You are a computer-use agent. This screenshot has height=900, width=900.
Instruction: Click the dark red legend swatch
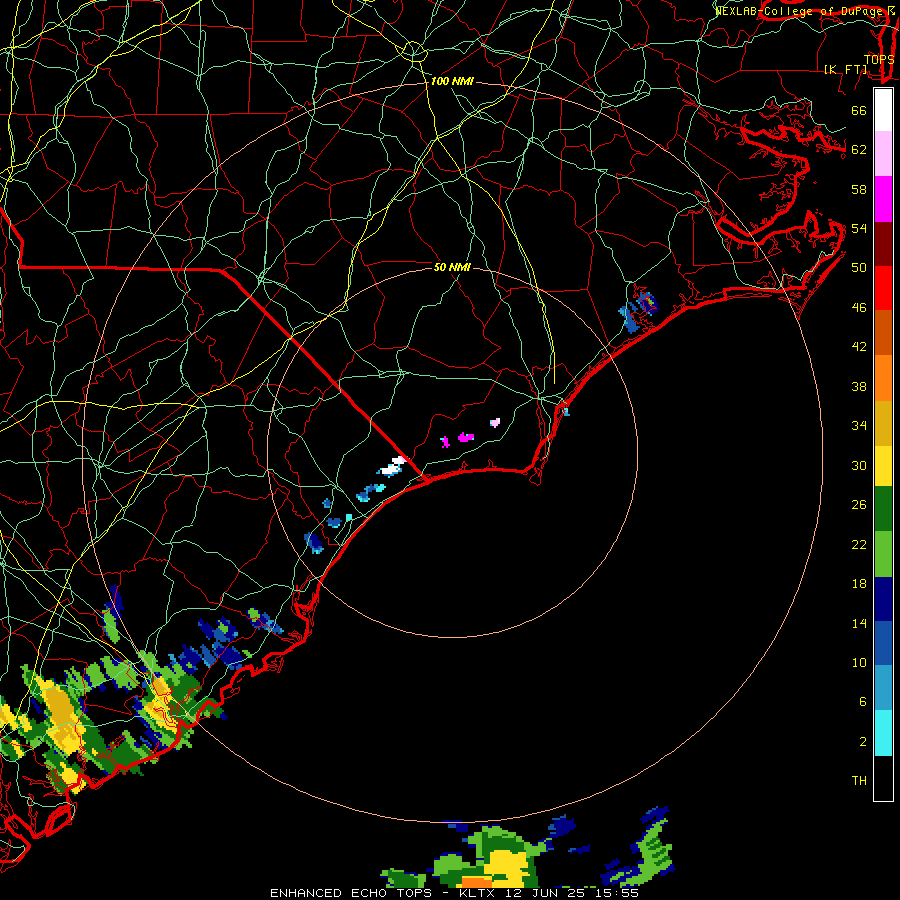tap(883, 243)
